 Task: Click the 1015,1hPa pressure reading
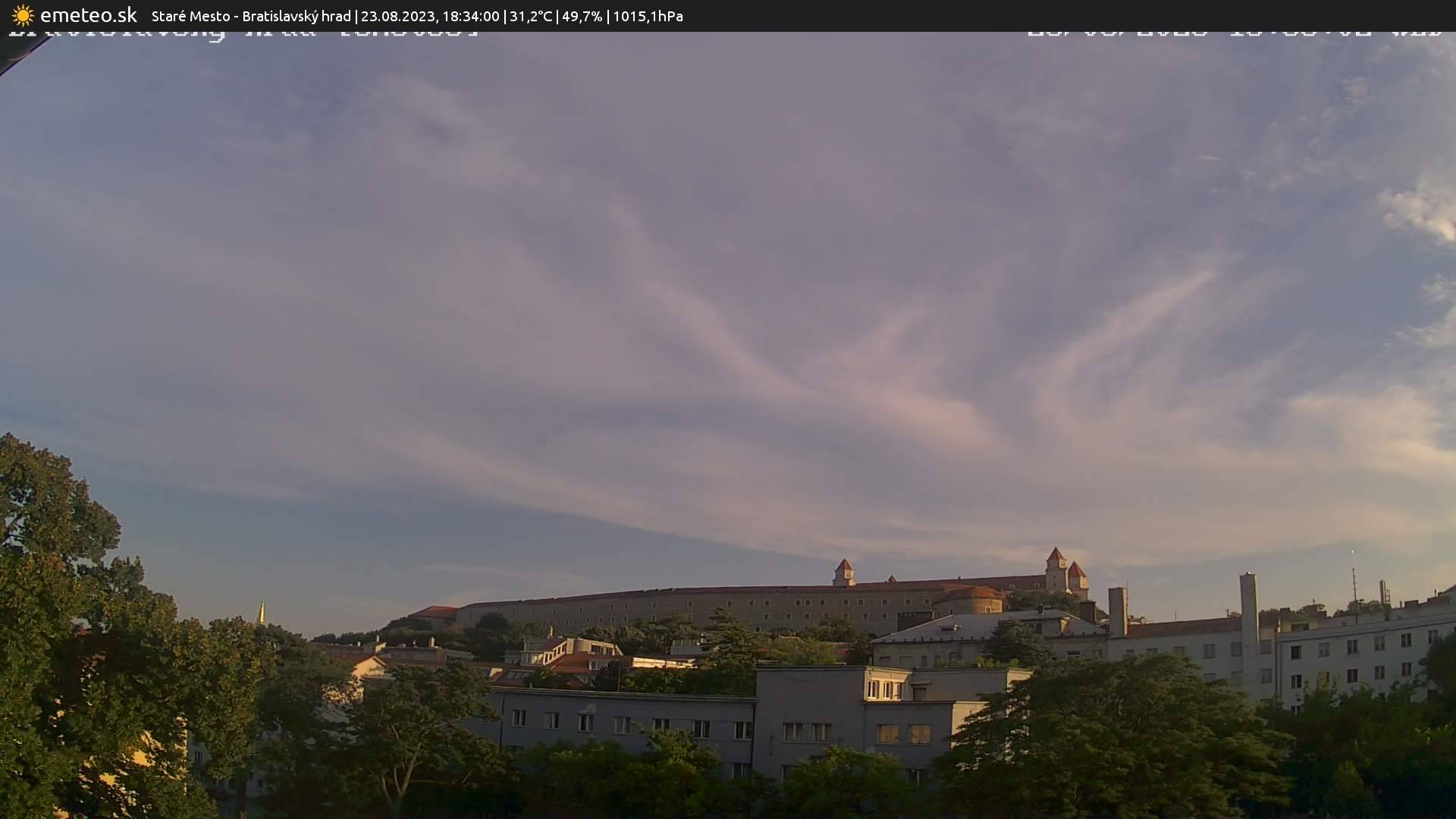click(648, 17)
